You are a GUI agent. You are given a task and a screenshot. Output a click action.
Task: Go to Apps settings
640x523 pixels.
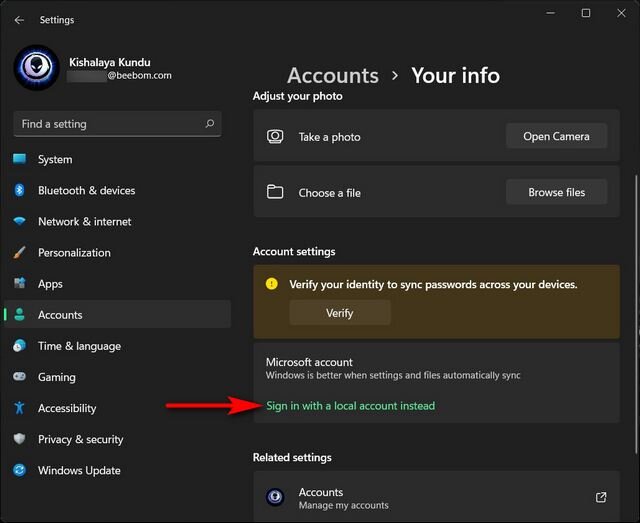[x=50, y=284]
